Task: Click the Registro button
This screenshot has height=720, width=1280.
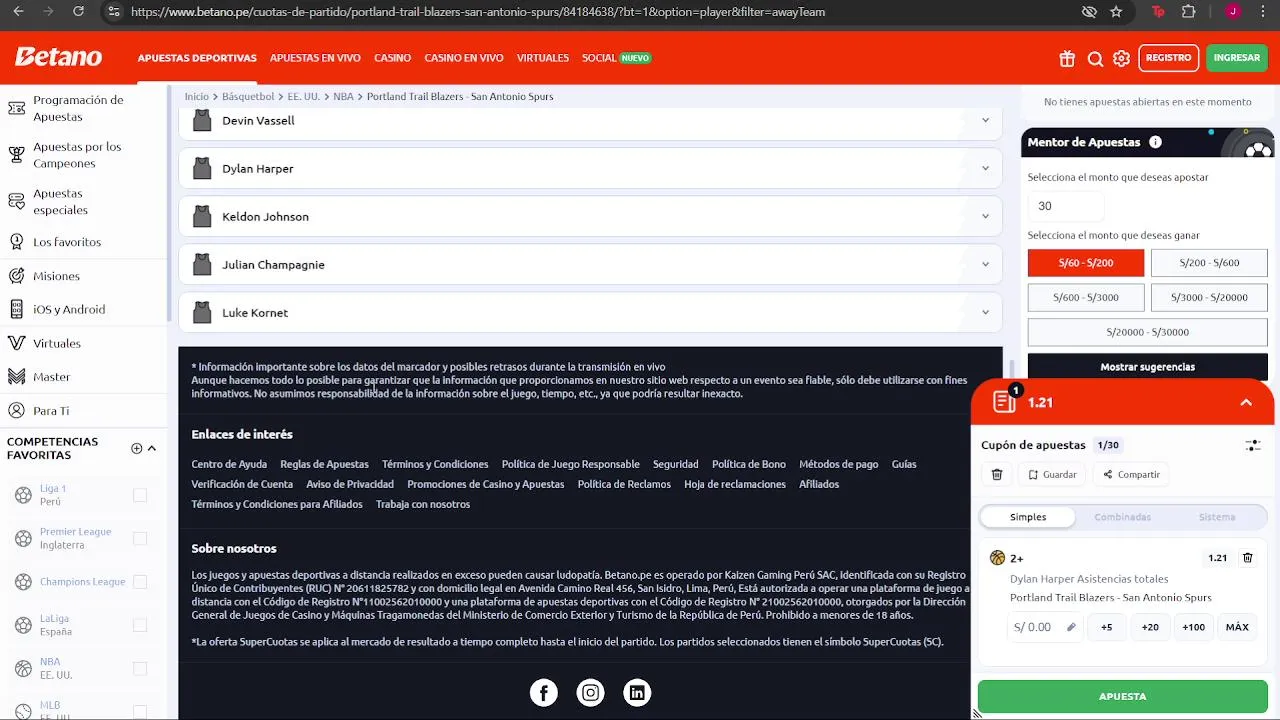Action: pos(1168,58)
